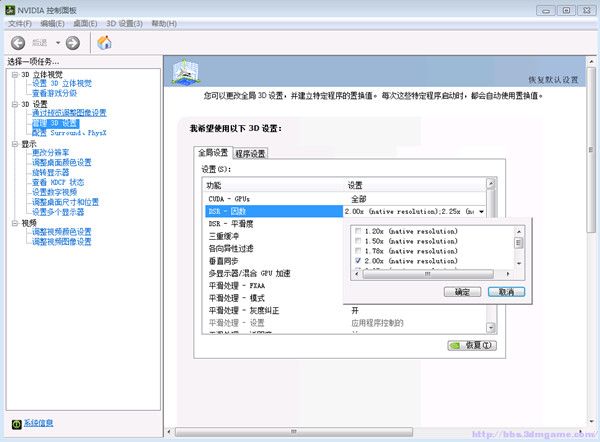
Task: Click 恢复默认设置 link in banner
Action: tap(553, 80)
